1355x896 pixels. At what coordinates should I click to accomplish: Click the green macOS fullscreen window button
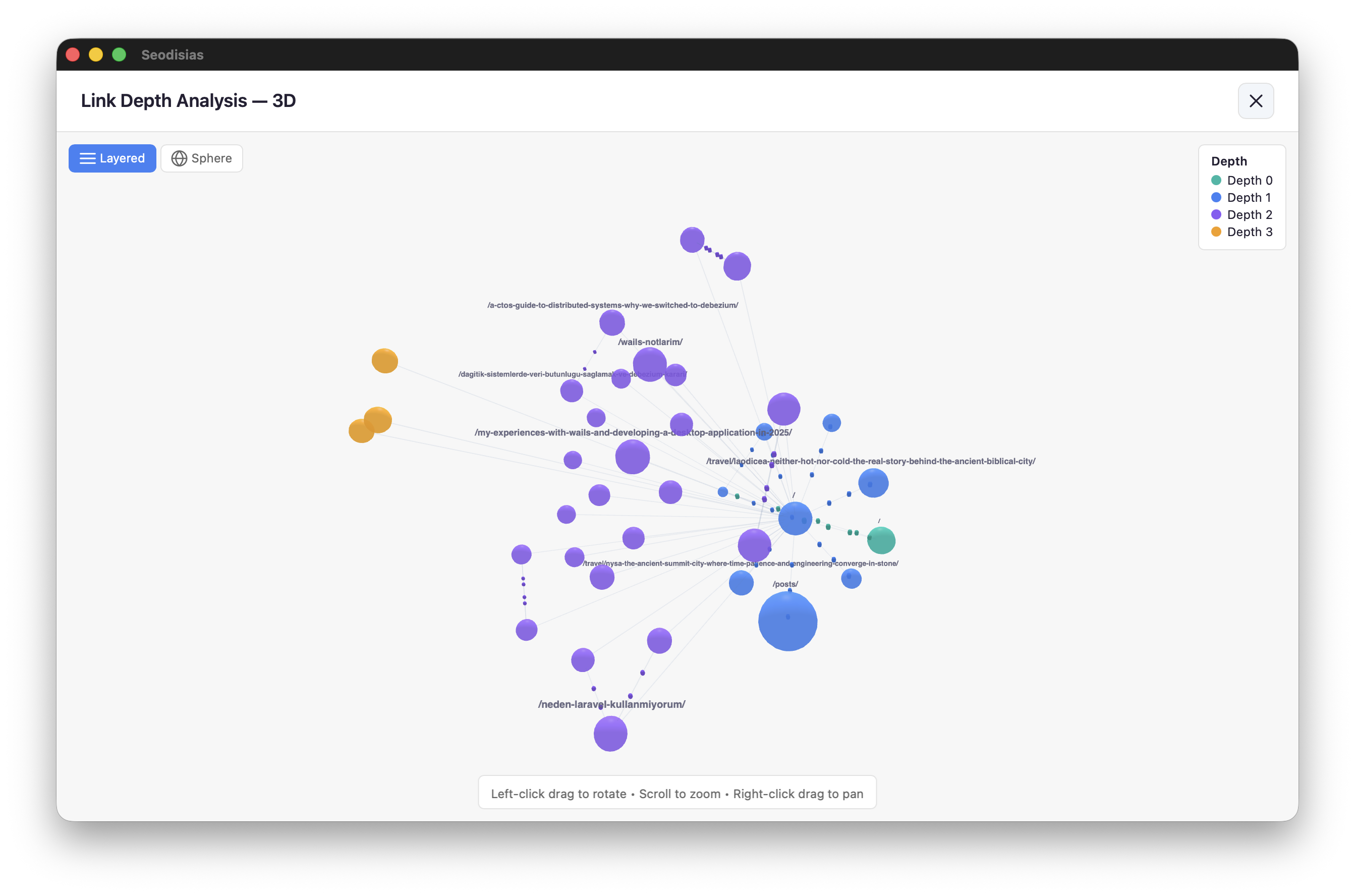(119, 55)
